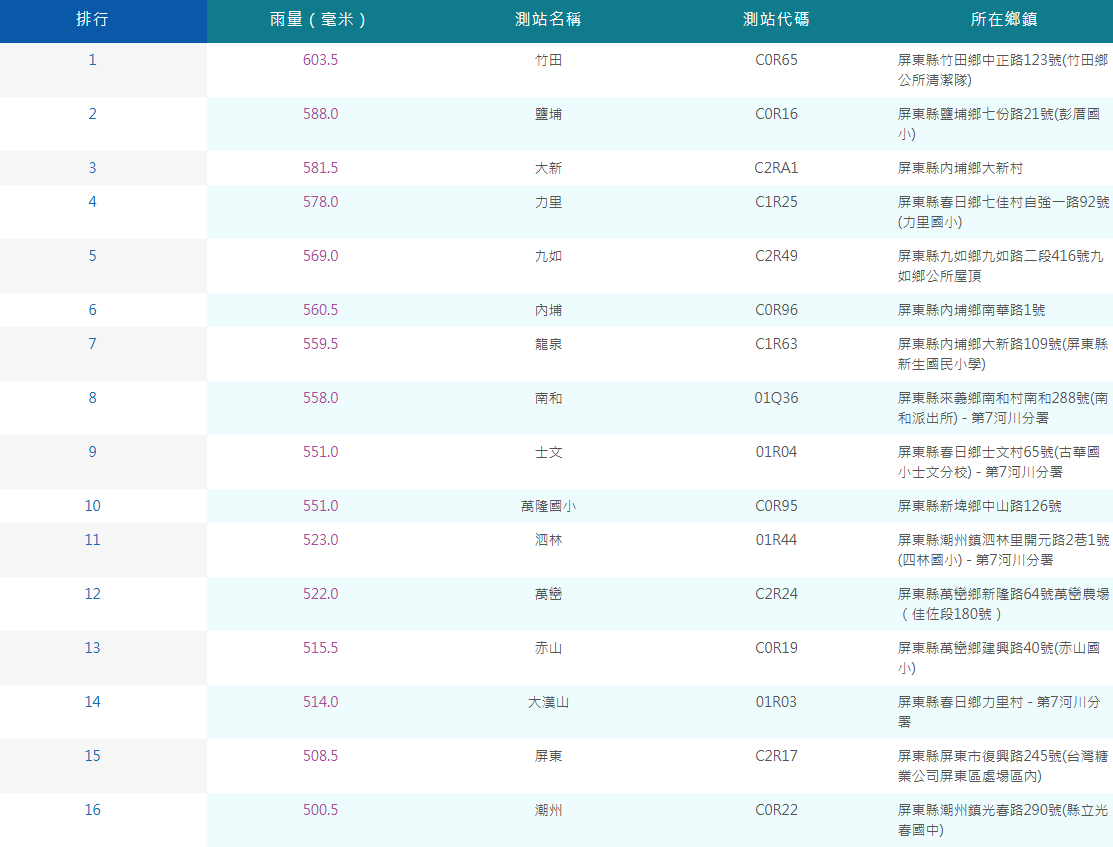The height and width of the screenshot is (847, 1113).
Task: Click address 屏東縣內埔鄉大新村
Action: pyautogui.click(x=960, y=168)
